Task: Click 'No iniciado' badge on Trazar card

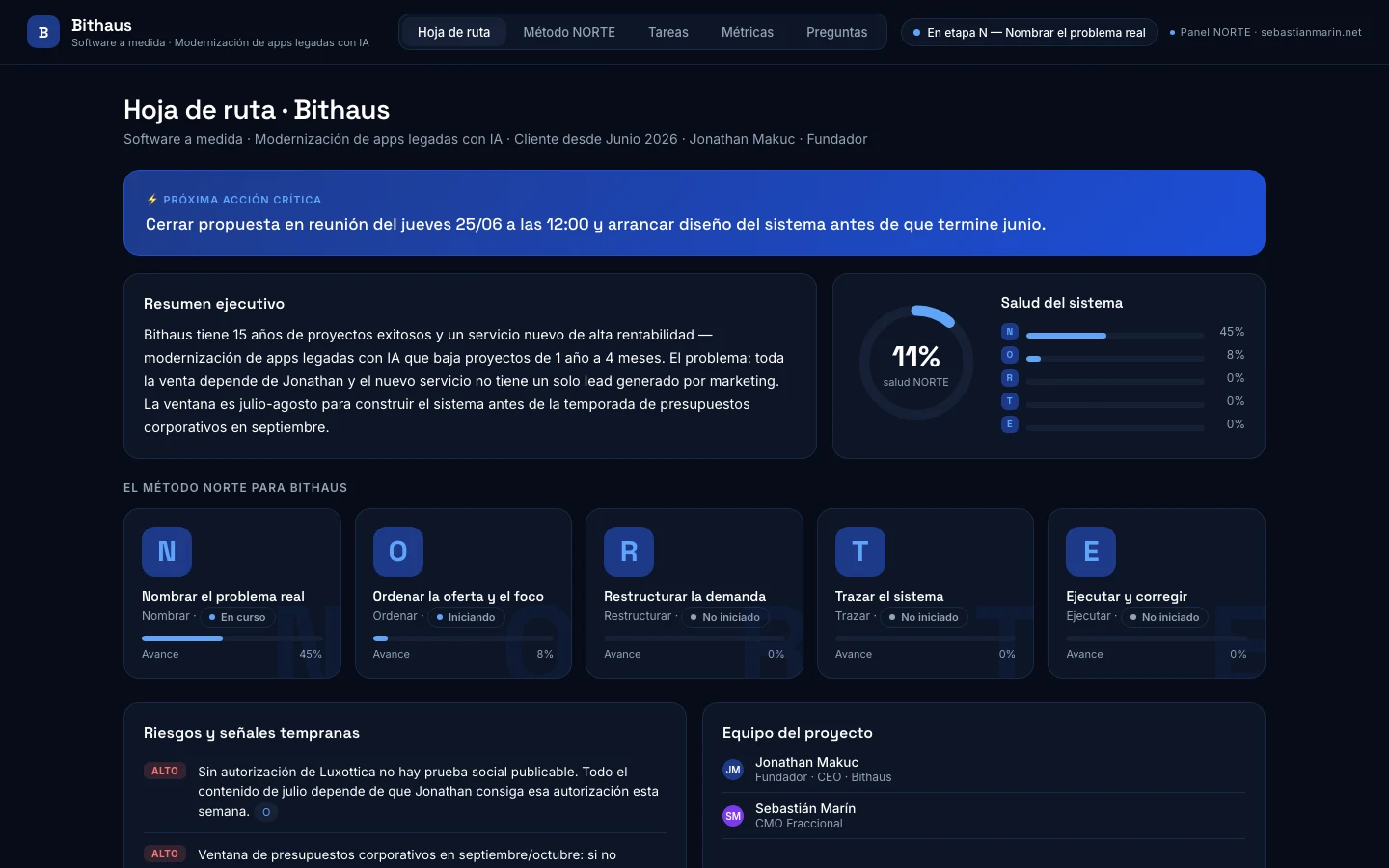Action: click(x=924, y=617)
